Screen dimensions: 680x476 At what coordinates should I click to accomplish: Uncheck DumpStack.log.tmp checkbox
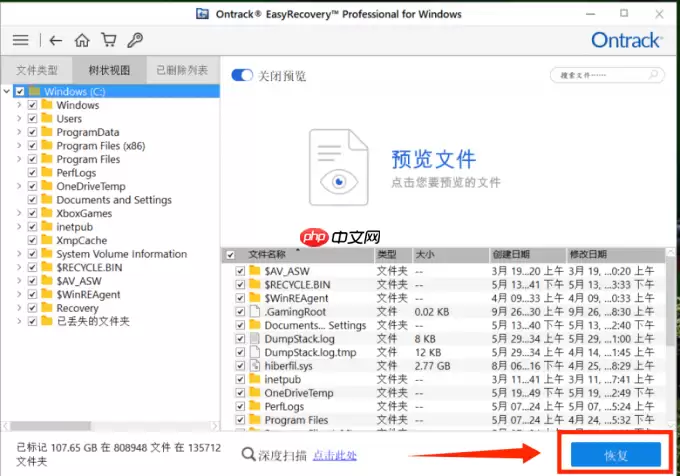(x=240, y=352)
